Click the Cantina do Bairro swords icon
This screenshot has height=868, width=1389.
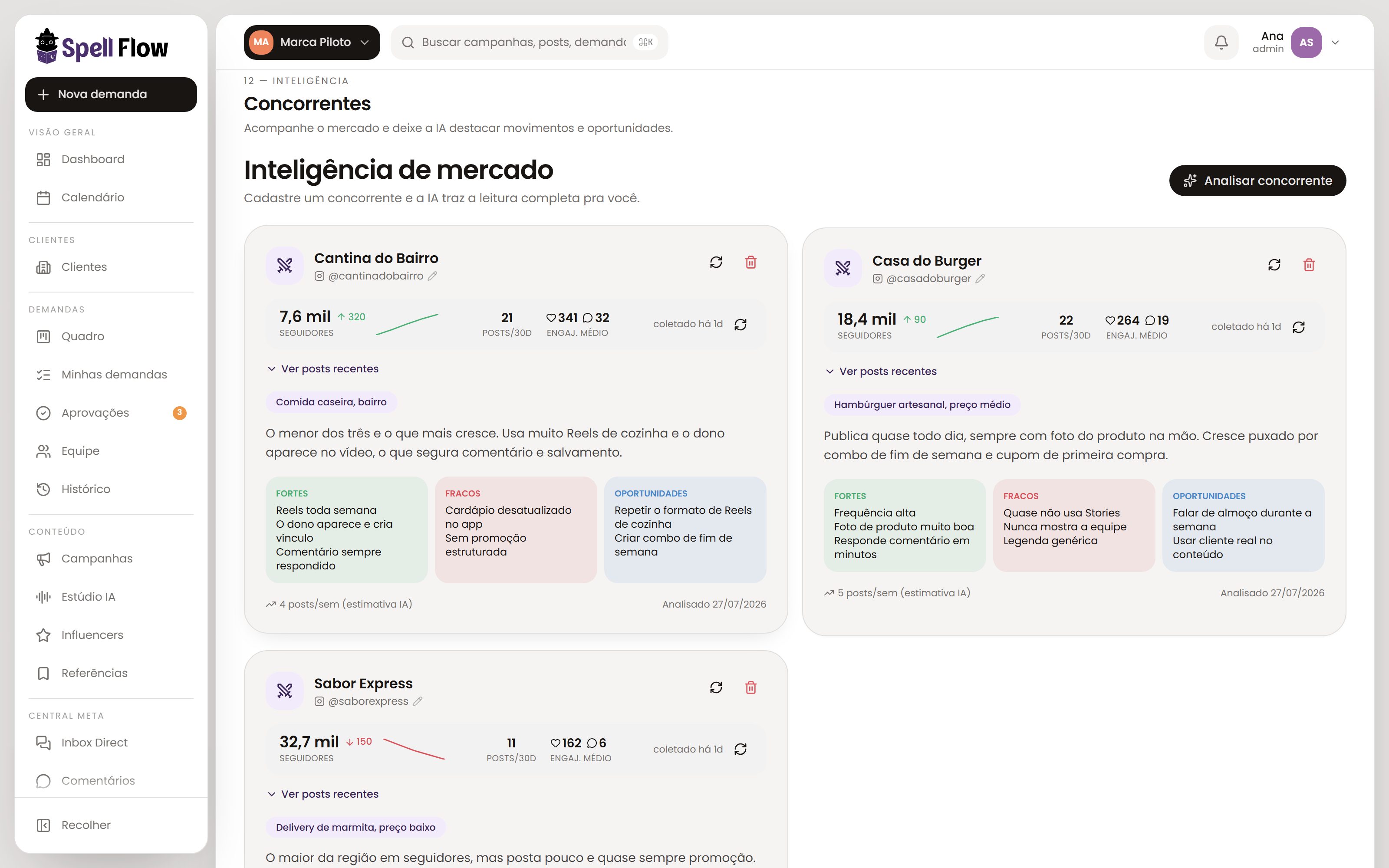pyautogui.click(x=285, y=265)
